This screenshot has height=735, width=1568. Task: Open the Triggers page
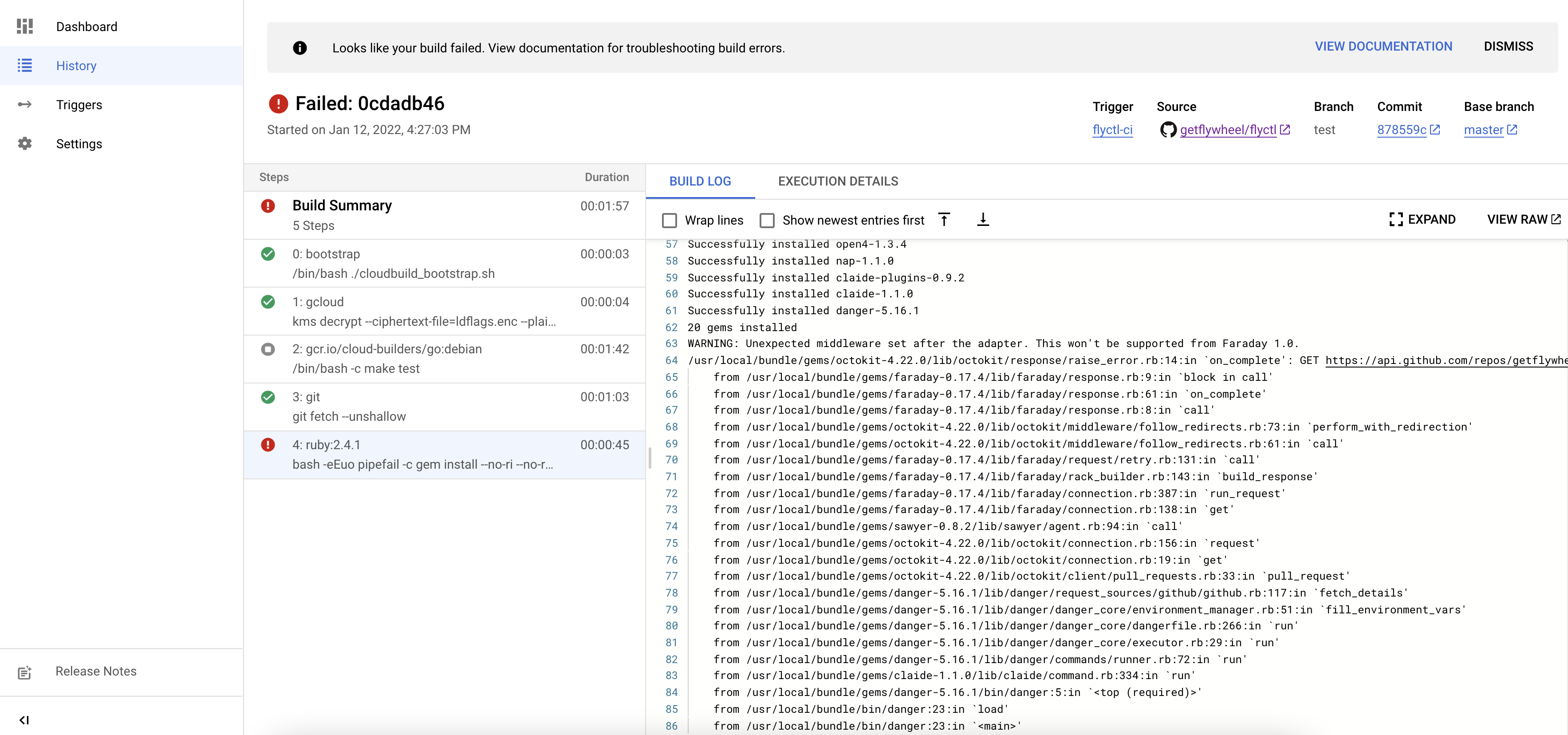(79, 105)
